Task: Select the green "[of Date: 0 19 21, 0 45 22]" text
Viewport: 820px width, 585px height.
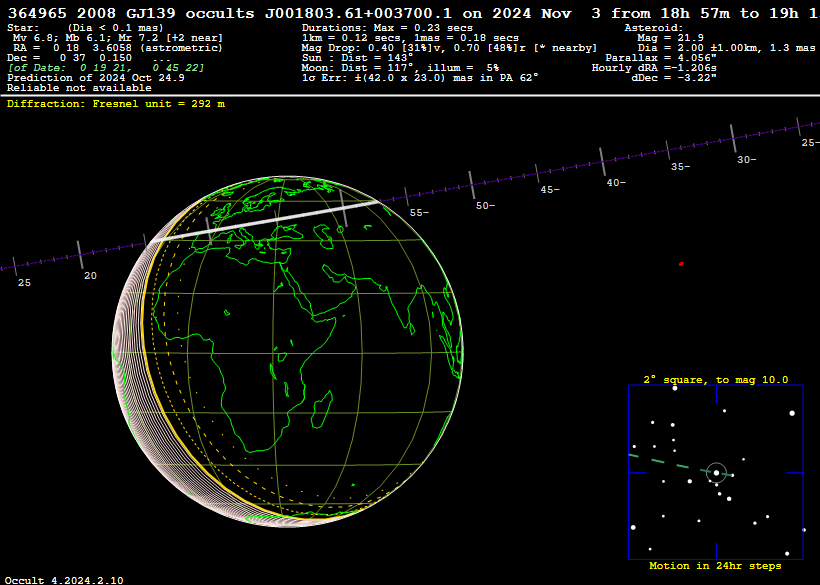Action: (x=106, y=68)
